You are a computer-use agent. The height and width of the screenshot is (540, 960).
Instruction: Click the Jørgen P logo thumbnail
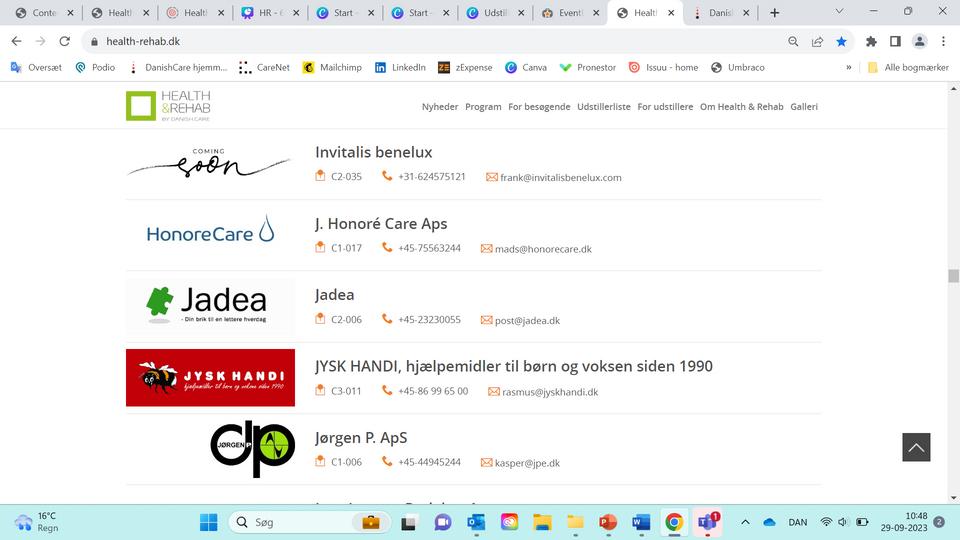click(x=252, y=448)
